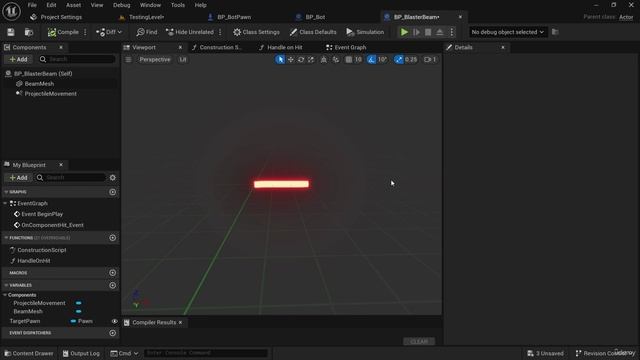Image resolution: width=640 pixels, height=360 pixels.
Task: Toggle surface snapping icon in viewport
Action: [x=336, y=60]
